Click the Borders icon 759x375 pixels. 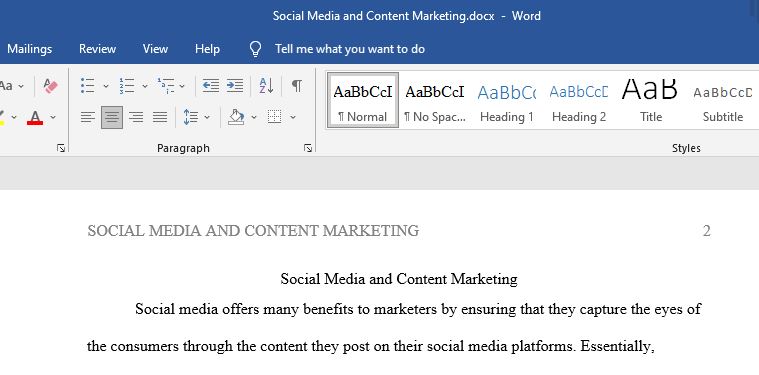point(274,117)
